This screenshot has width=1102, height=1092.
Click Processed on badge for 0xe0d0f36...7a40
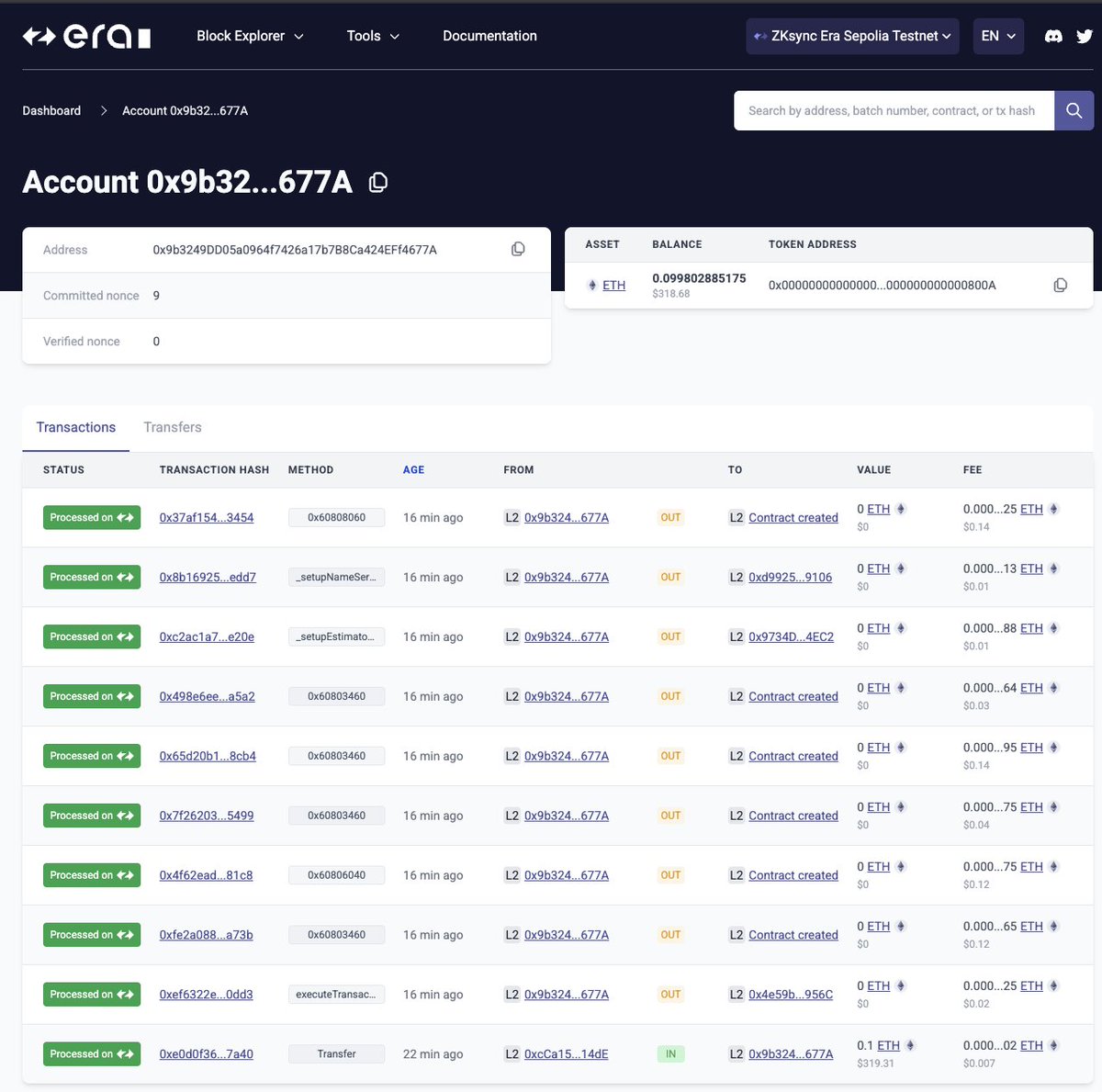pyautogui.click(x=92, y=1054)
